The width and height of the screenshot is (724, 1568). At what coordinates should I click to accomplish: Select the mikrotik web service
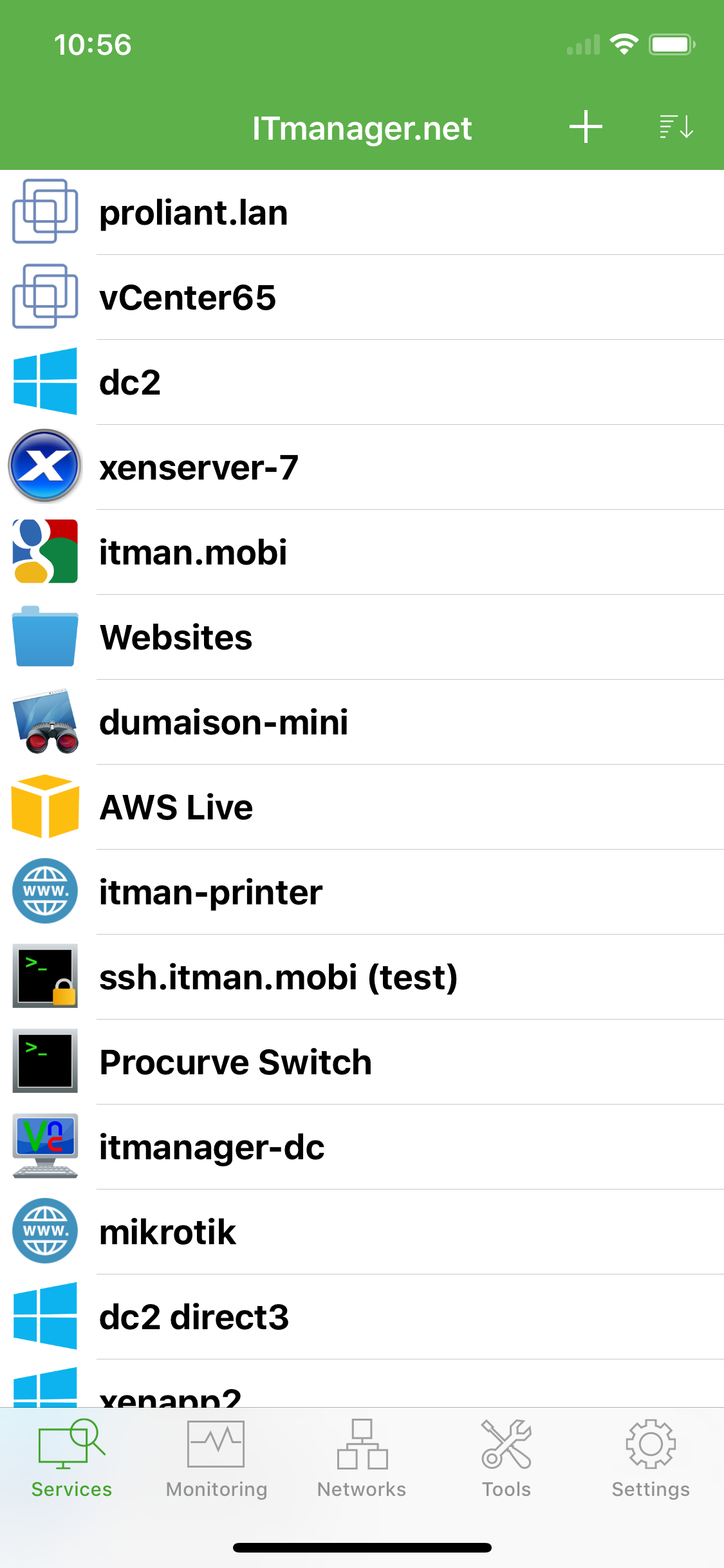click(x=167, y=1232)
